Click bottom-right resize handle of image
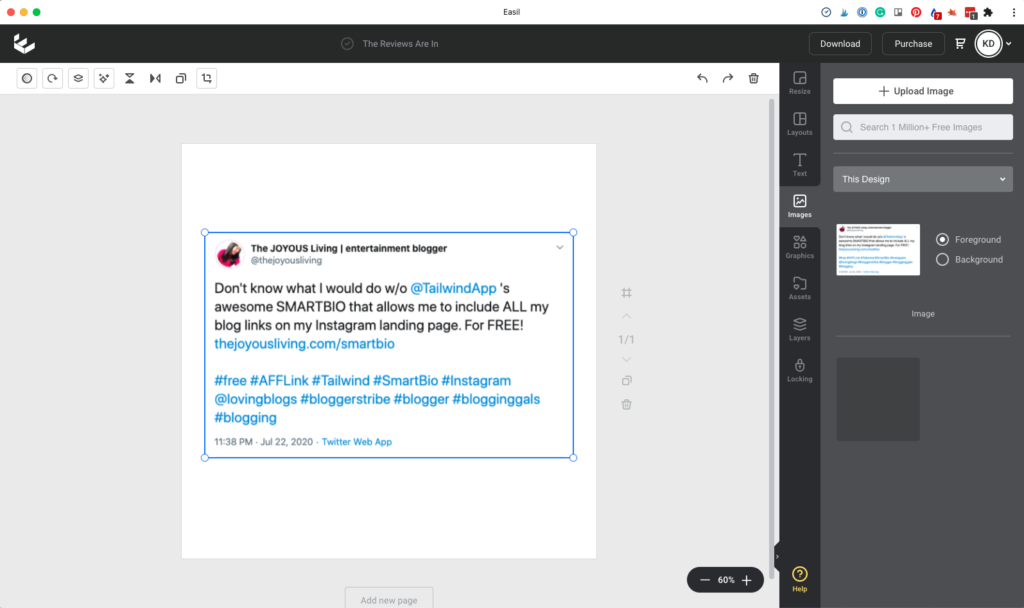The image size is (1024, 608). pyautogui.click(x=573, y=458)
